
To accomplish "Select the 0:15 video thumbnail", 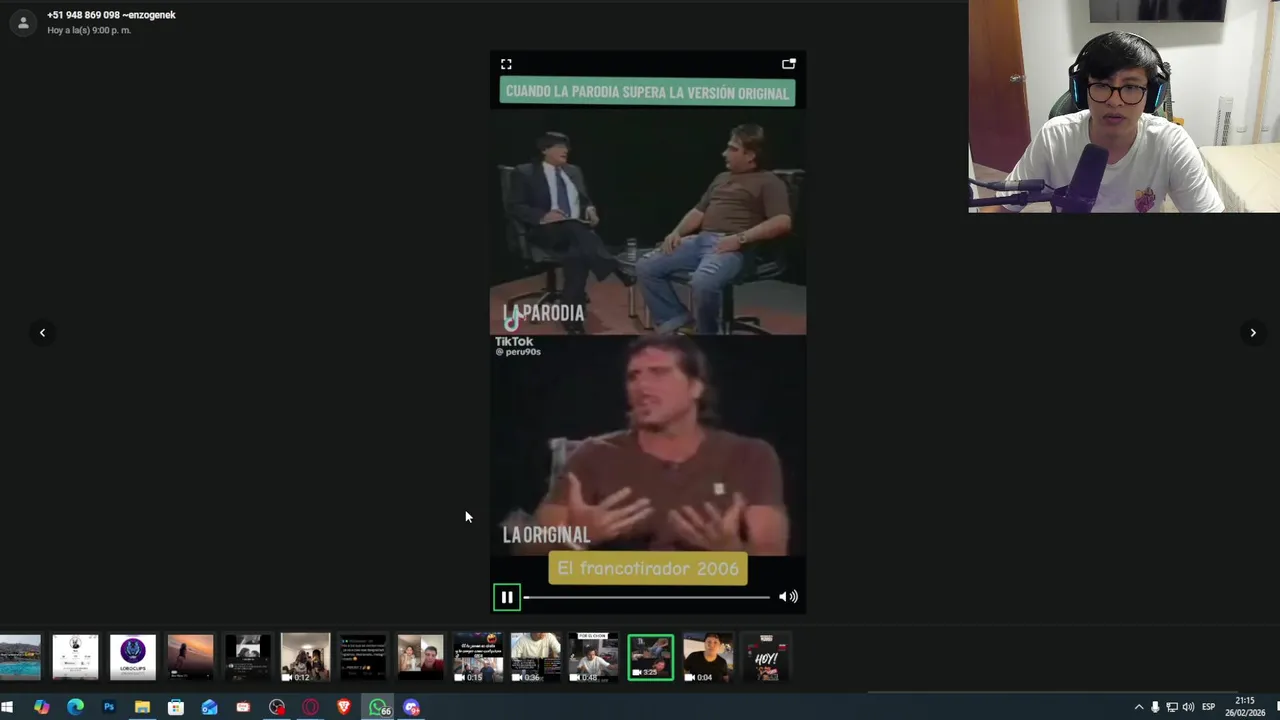I will tap(478, 658).
